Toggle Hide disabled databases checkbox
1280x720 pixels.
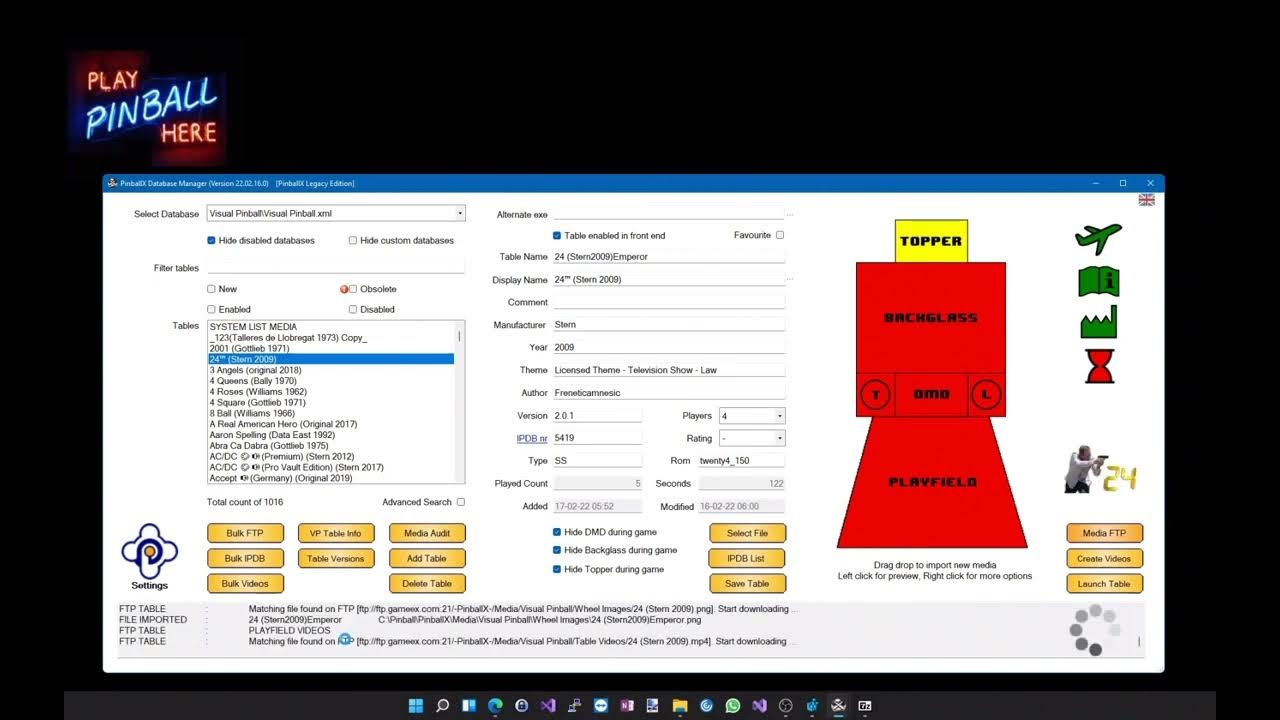(211, 240)
